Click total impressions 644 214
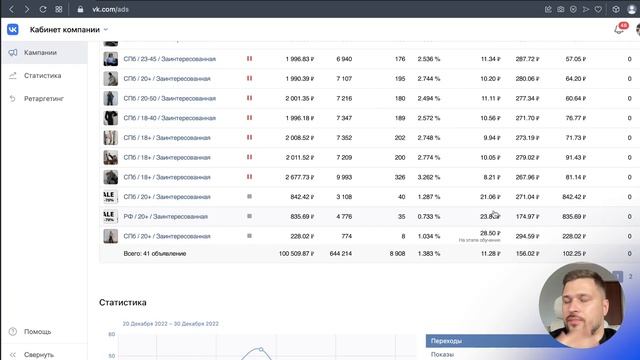This screenshot has width=640, height=360. [x=341, y=253]
